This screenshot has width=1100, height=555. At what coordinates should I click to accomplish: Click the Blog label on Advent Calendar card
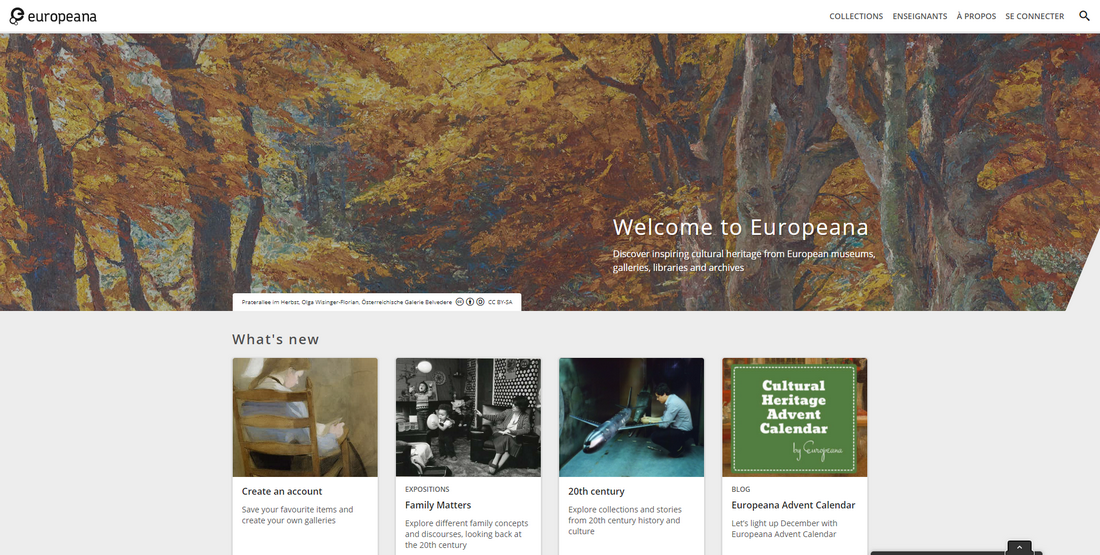pyautogui.click(x=740, y=489)
